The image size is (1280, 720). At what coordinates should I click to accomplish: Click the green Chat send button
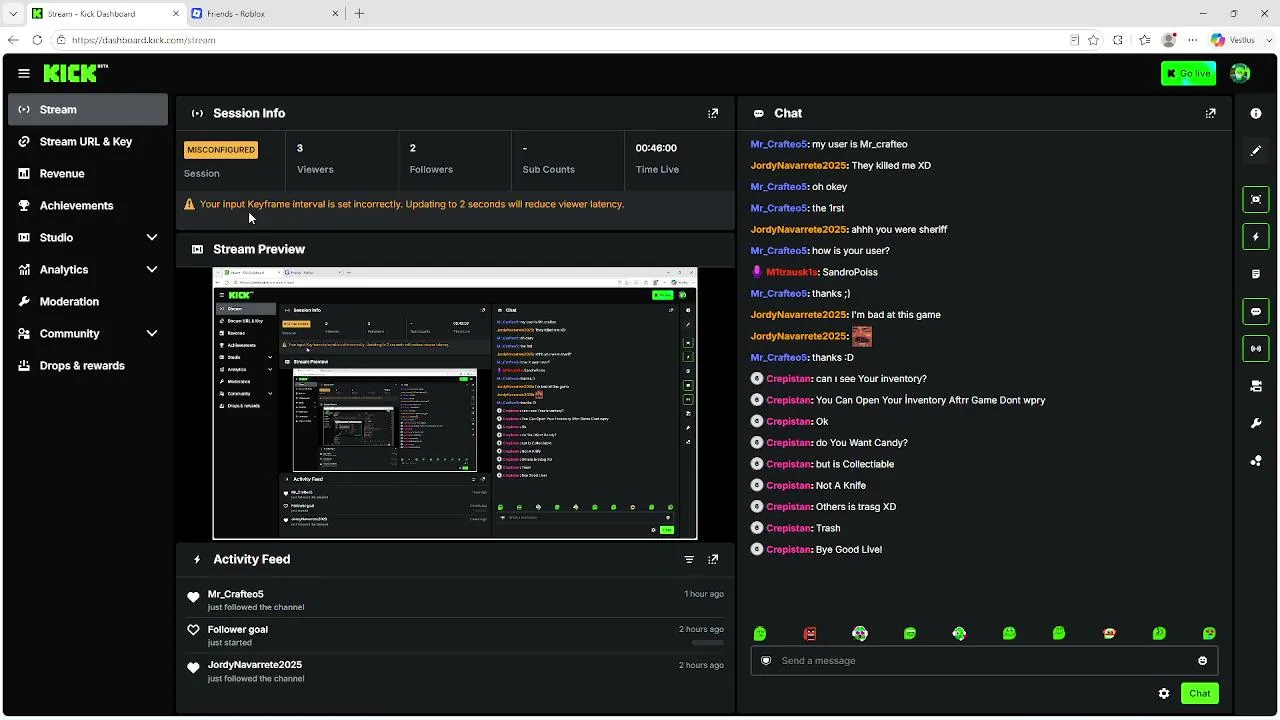(1199, 693)
